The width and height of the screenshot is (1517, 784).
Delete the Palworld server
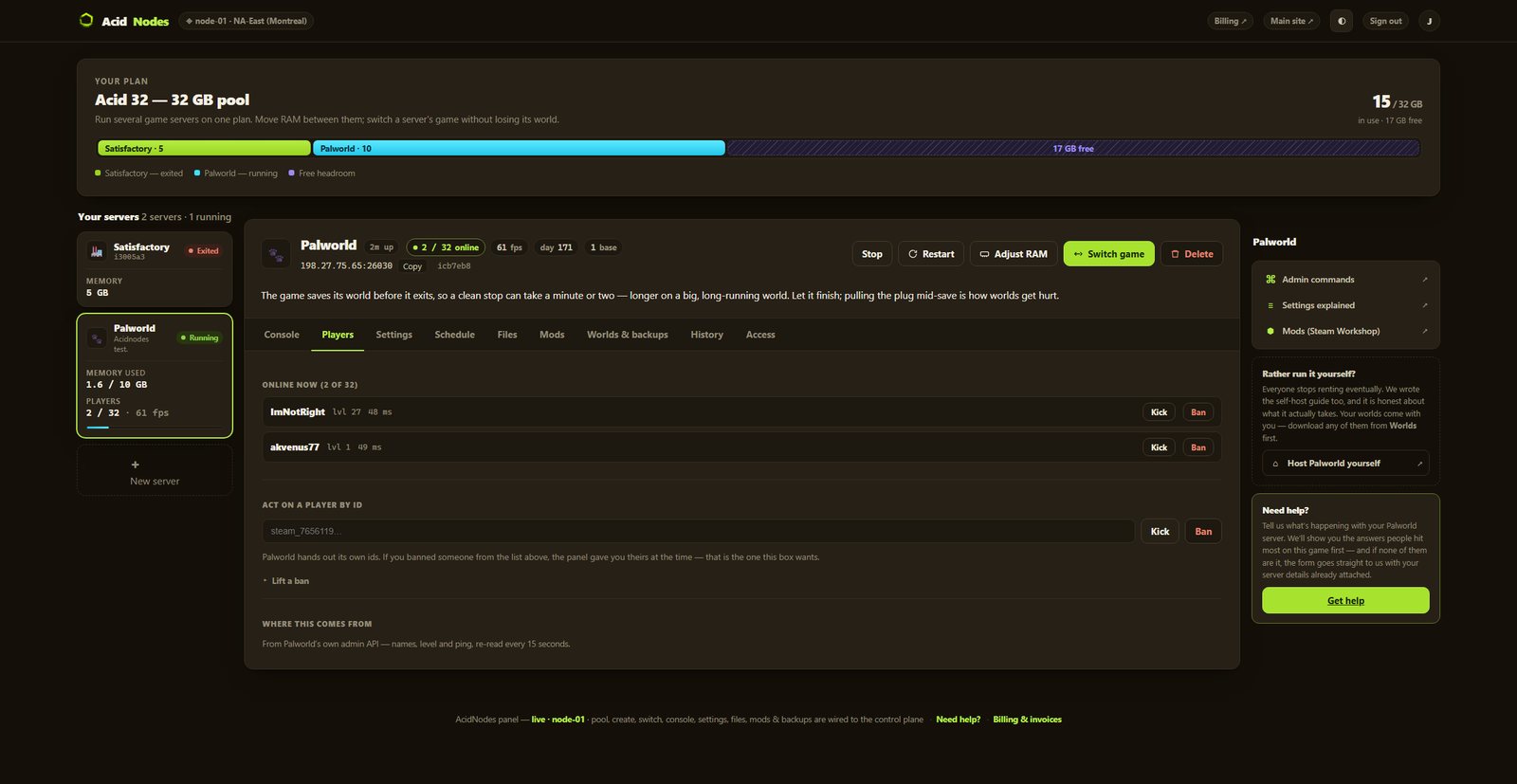coord(1192,254)
